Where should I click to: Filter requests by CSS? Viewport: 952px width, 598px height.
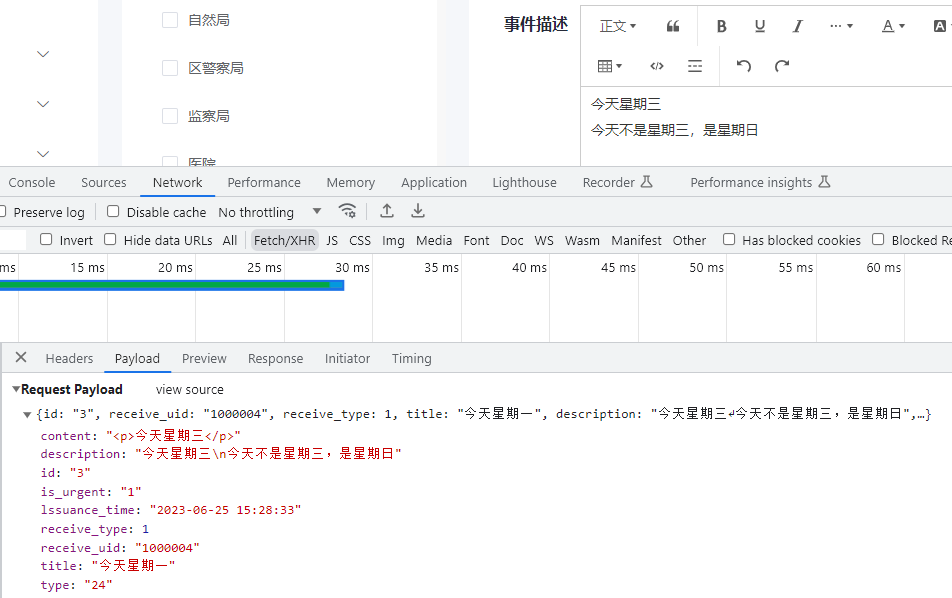[360, 240]
